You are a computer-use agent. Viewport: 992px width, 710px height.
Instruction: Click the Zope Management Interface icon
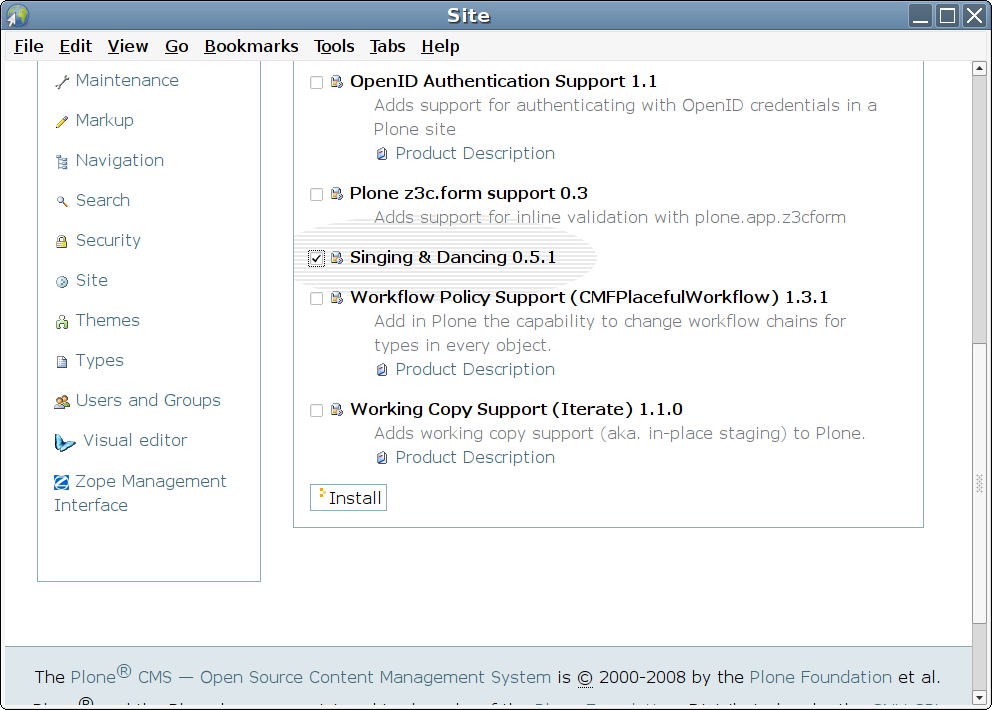coord(62,482)
